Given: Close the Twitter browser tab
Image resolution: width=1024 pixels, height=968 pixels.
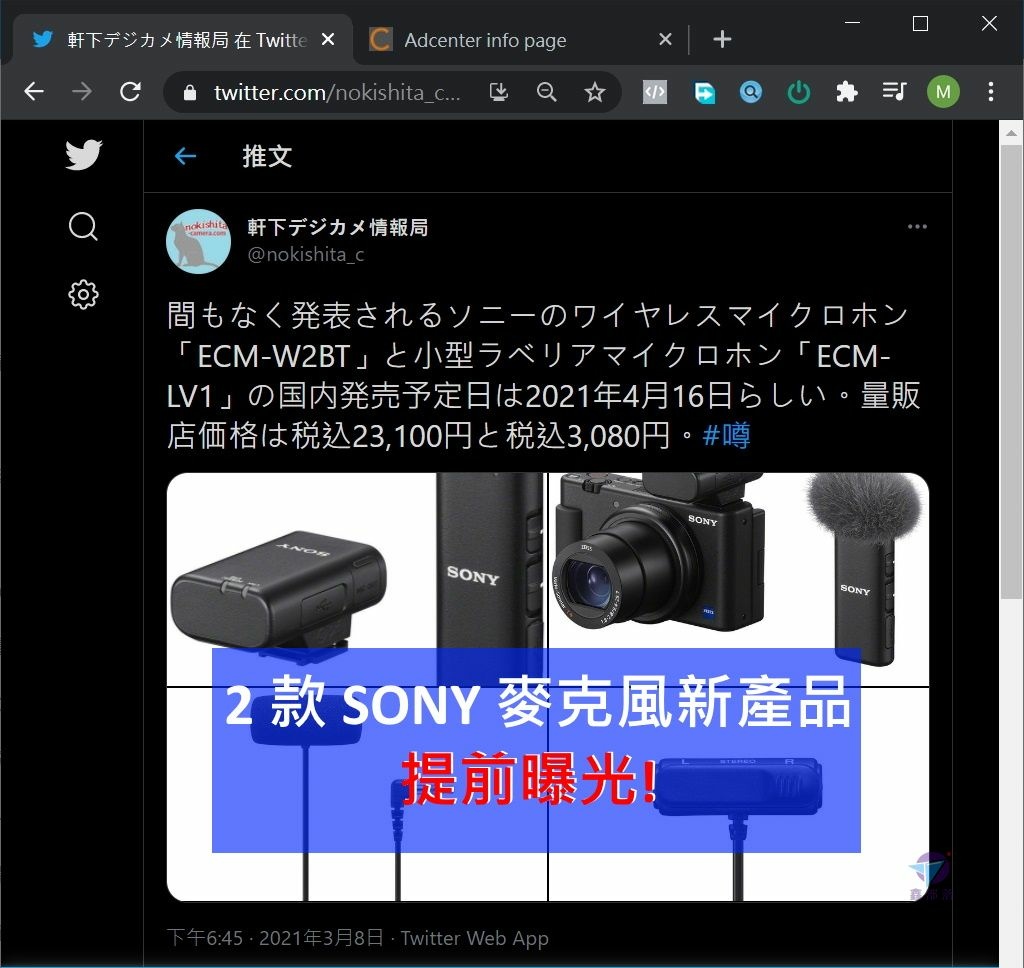Looking at the screenshot, I should 328,40.
